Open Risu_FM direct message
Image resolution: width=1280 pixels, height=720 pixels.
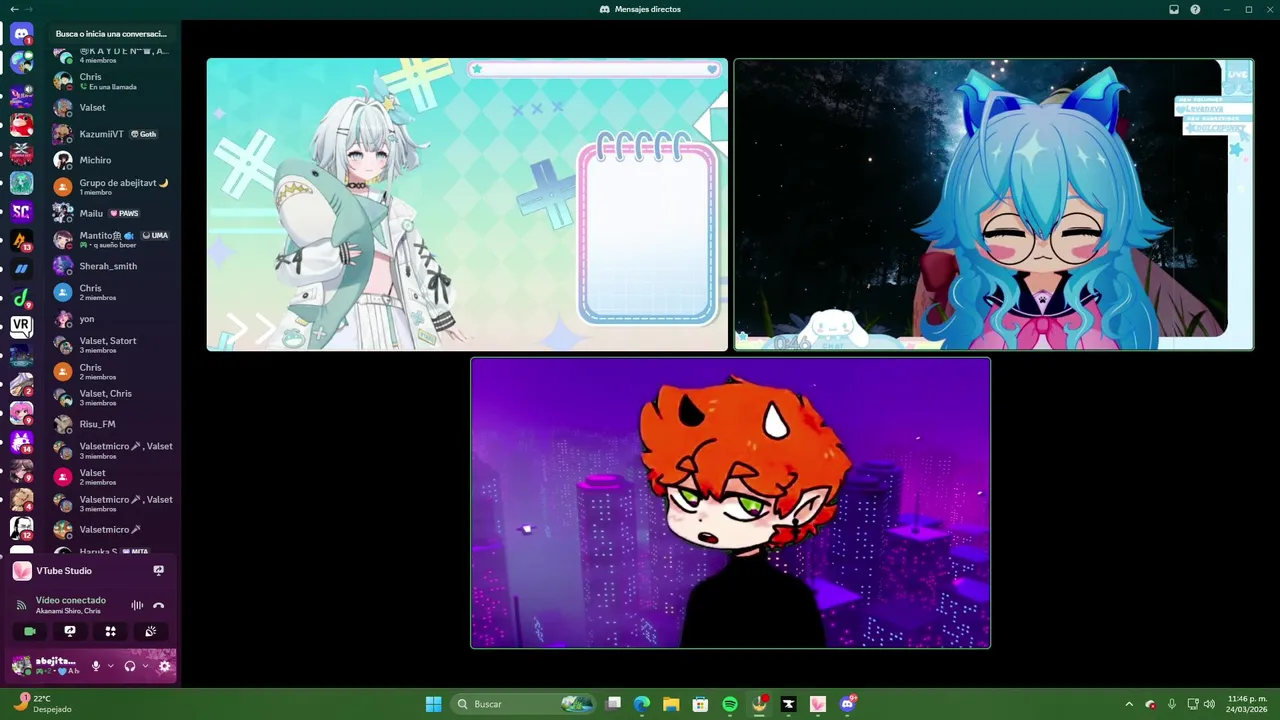(x=113, y=424)
